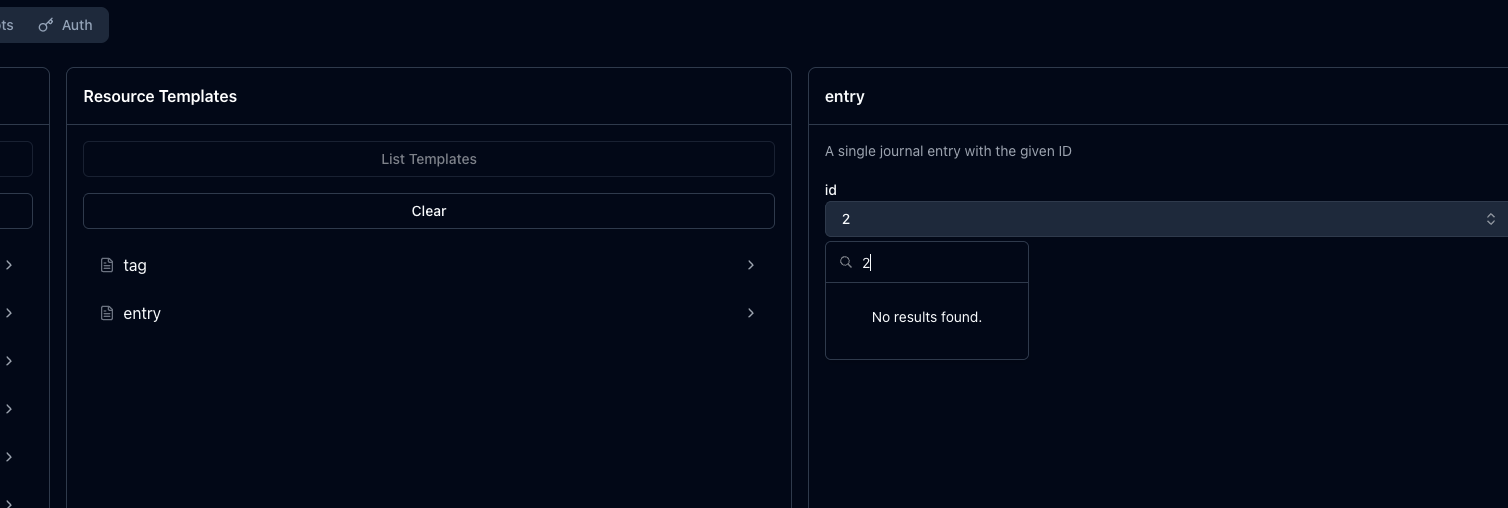Expand the entry template chevron
The width and height of the screenshot is (1508, 508).
coord(750,313)
